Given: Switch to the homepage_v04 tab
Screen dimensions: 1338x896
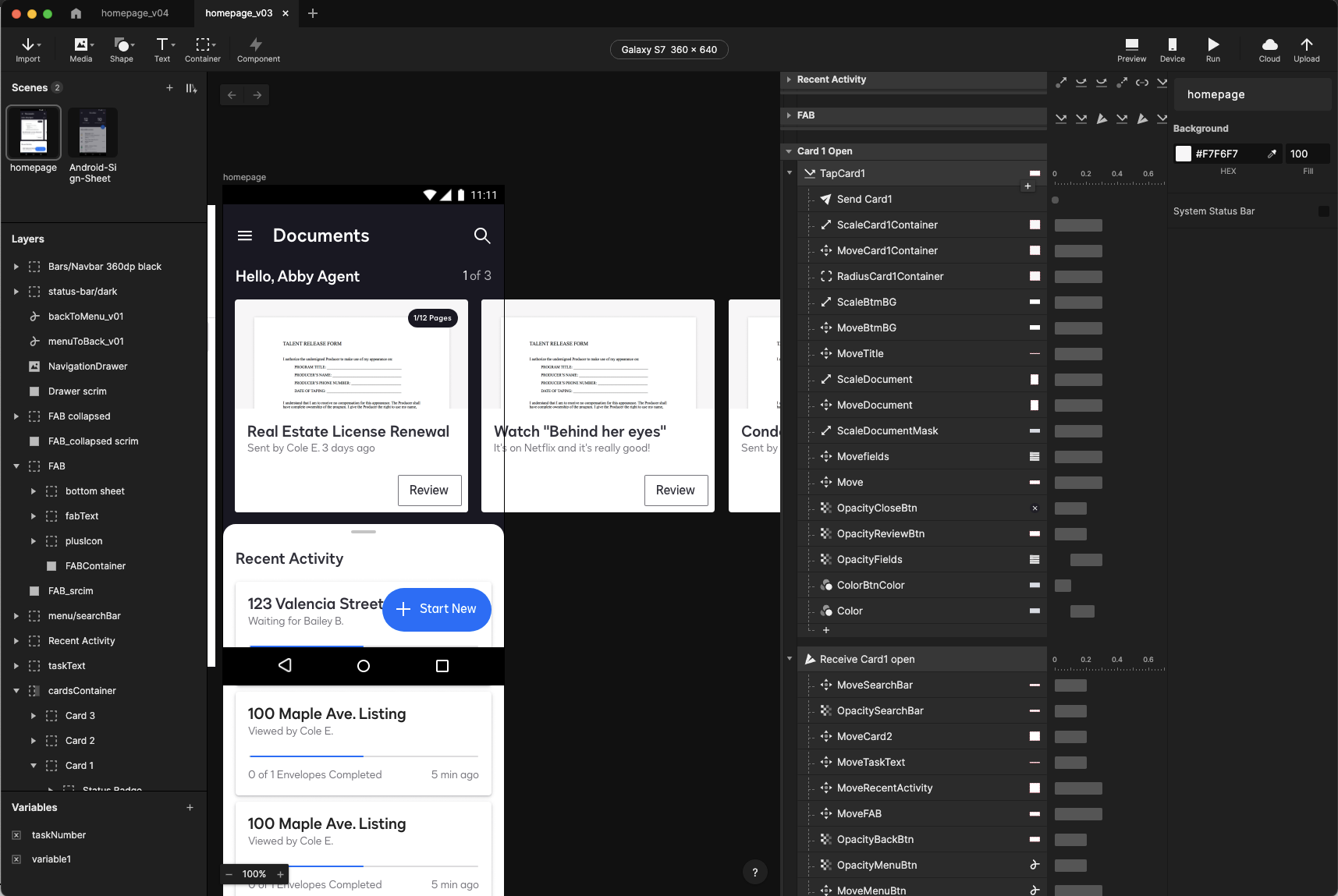Looking at the screenshot, I should click(x=134, y=13).
